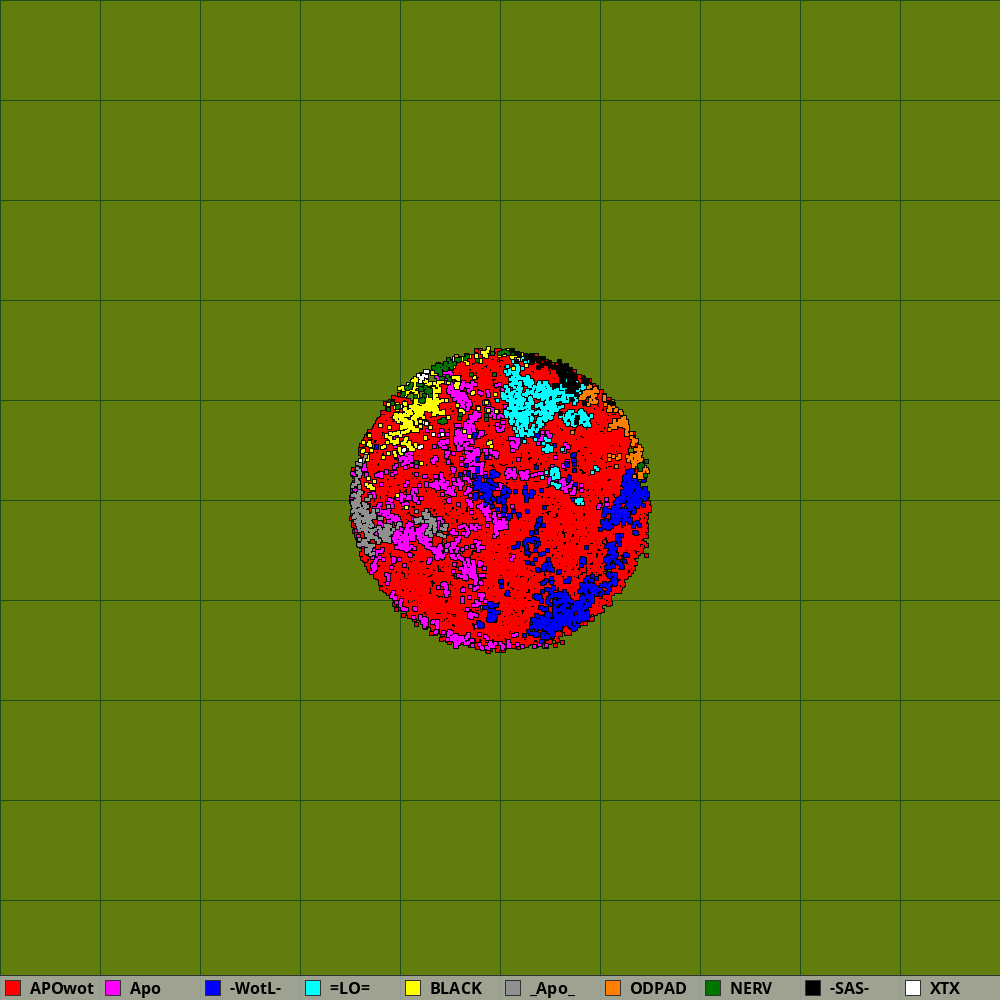Select the _Apo_ legend label
The width and height of the screenshot is (1000, 1000).
(x=552, y=989)
